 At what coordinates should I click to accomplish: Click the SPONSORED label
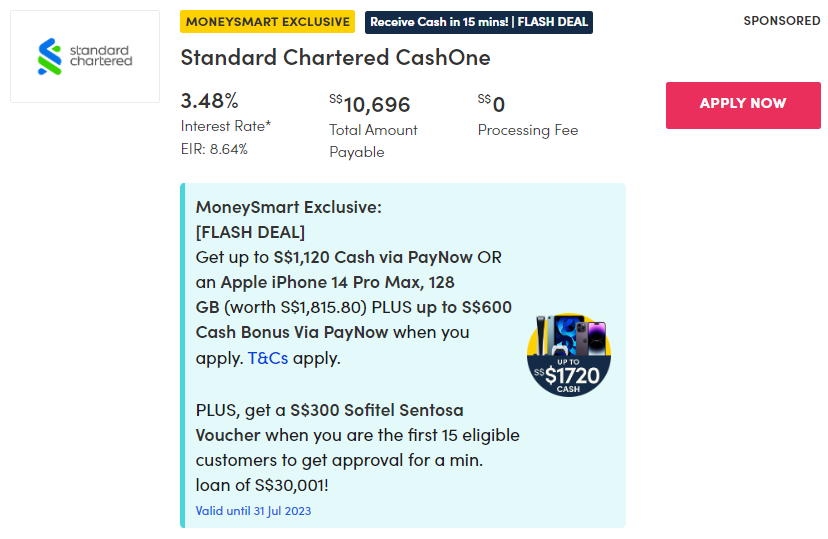pos(781,21)
